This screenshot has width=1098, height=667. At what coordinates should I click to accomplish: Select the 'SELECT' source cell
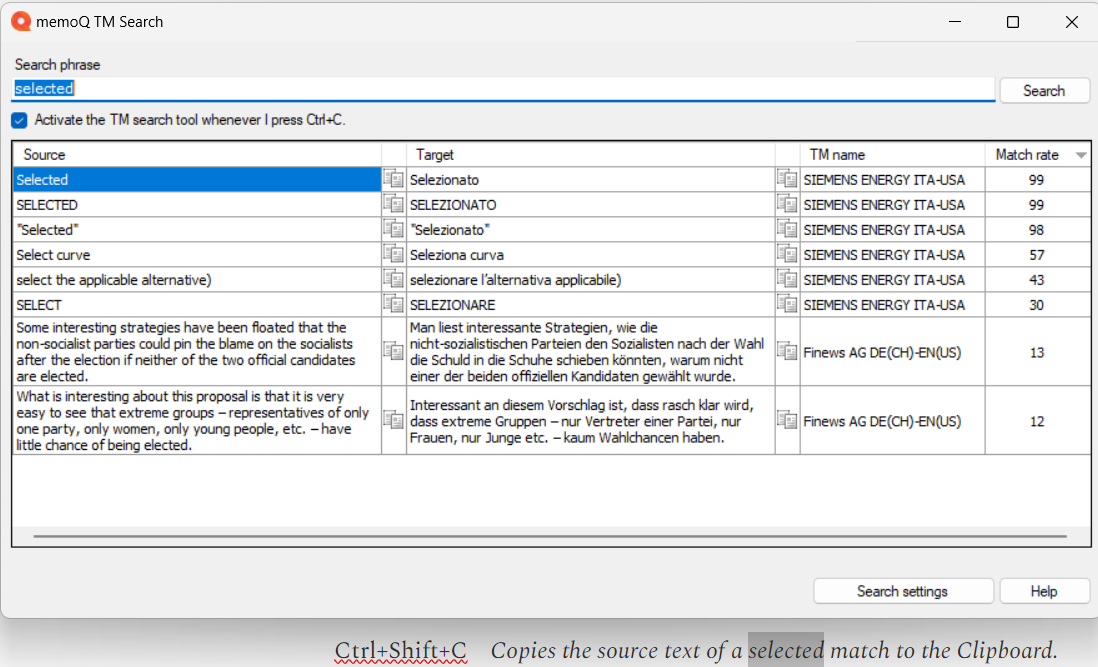pyautogui.click(x=197, y=304)
